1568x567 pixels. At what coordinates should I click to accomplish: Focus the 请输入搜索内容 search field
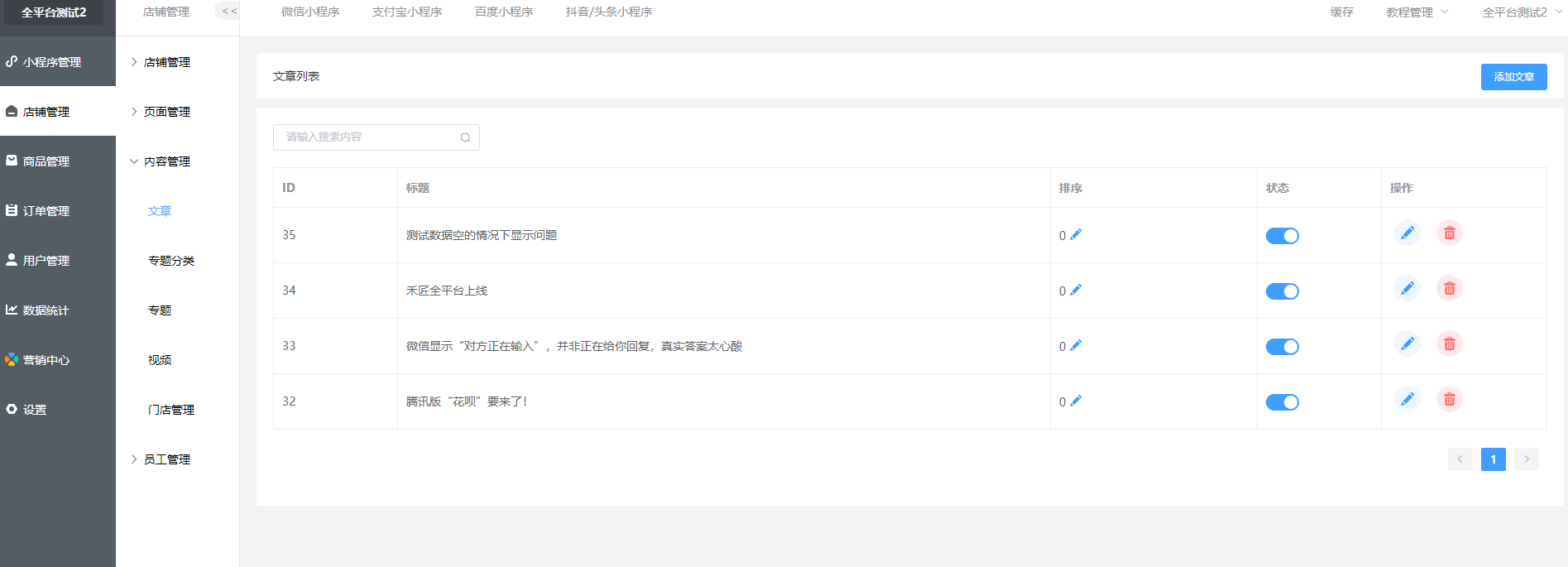(x=376, y=137)
